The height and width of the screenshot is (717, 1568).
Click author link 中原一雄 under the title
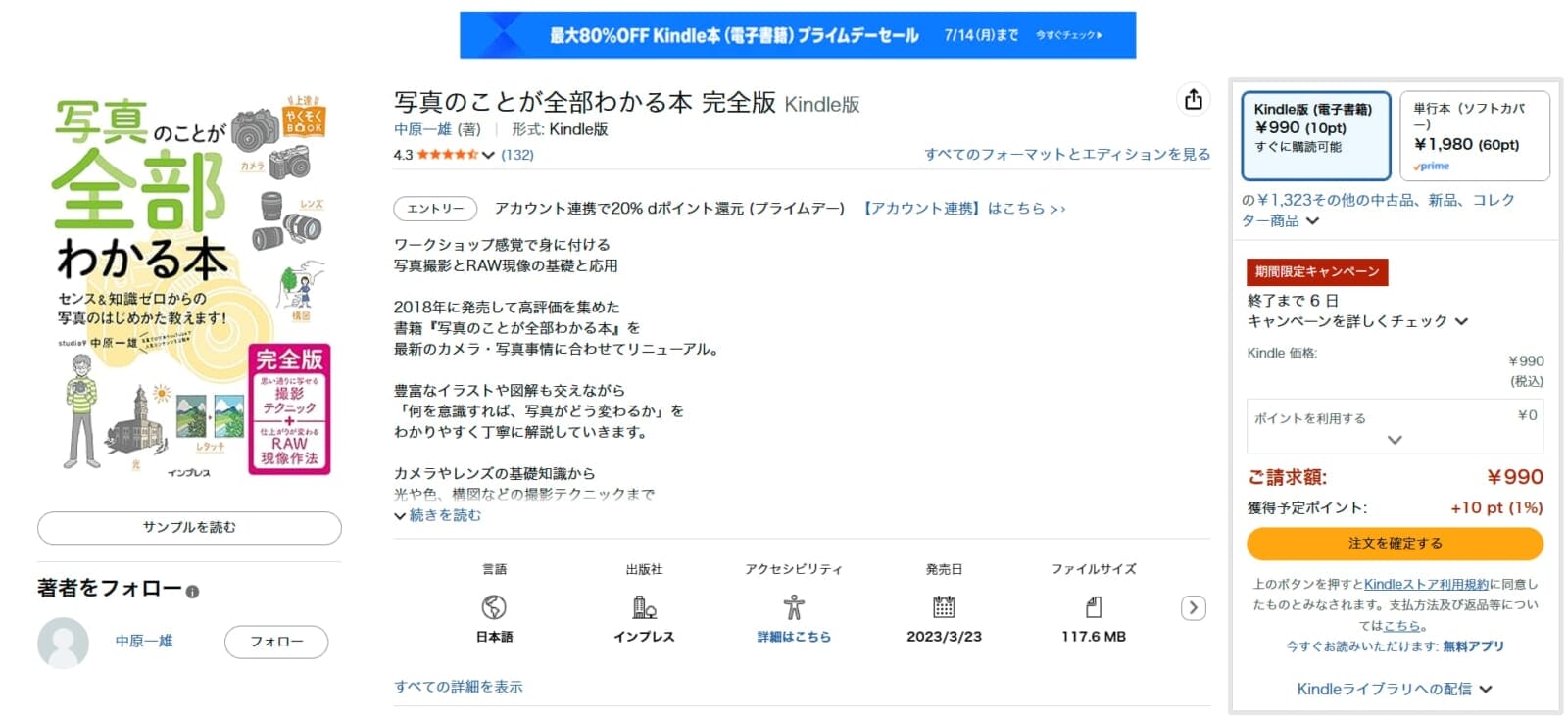(x=422, y=129)
